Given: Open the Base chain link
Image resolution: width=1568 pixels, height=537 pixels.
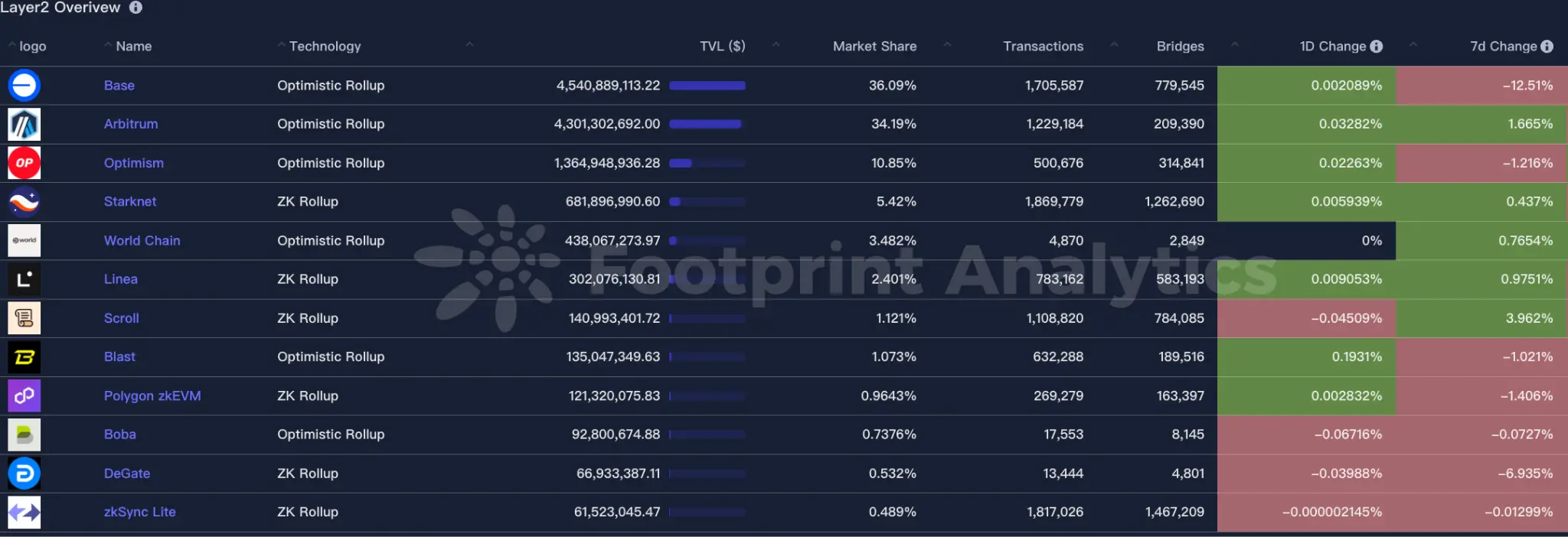Looking at the screenshot, I should [x=119, y=85].
